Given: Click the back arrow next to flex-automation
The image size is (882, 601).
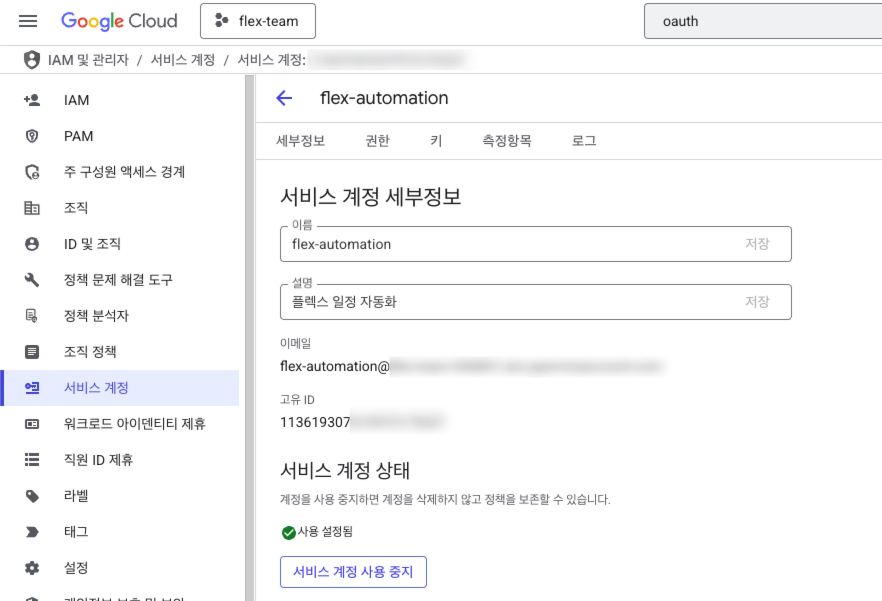Looking at the screenshot, I should tap(284, 98).
